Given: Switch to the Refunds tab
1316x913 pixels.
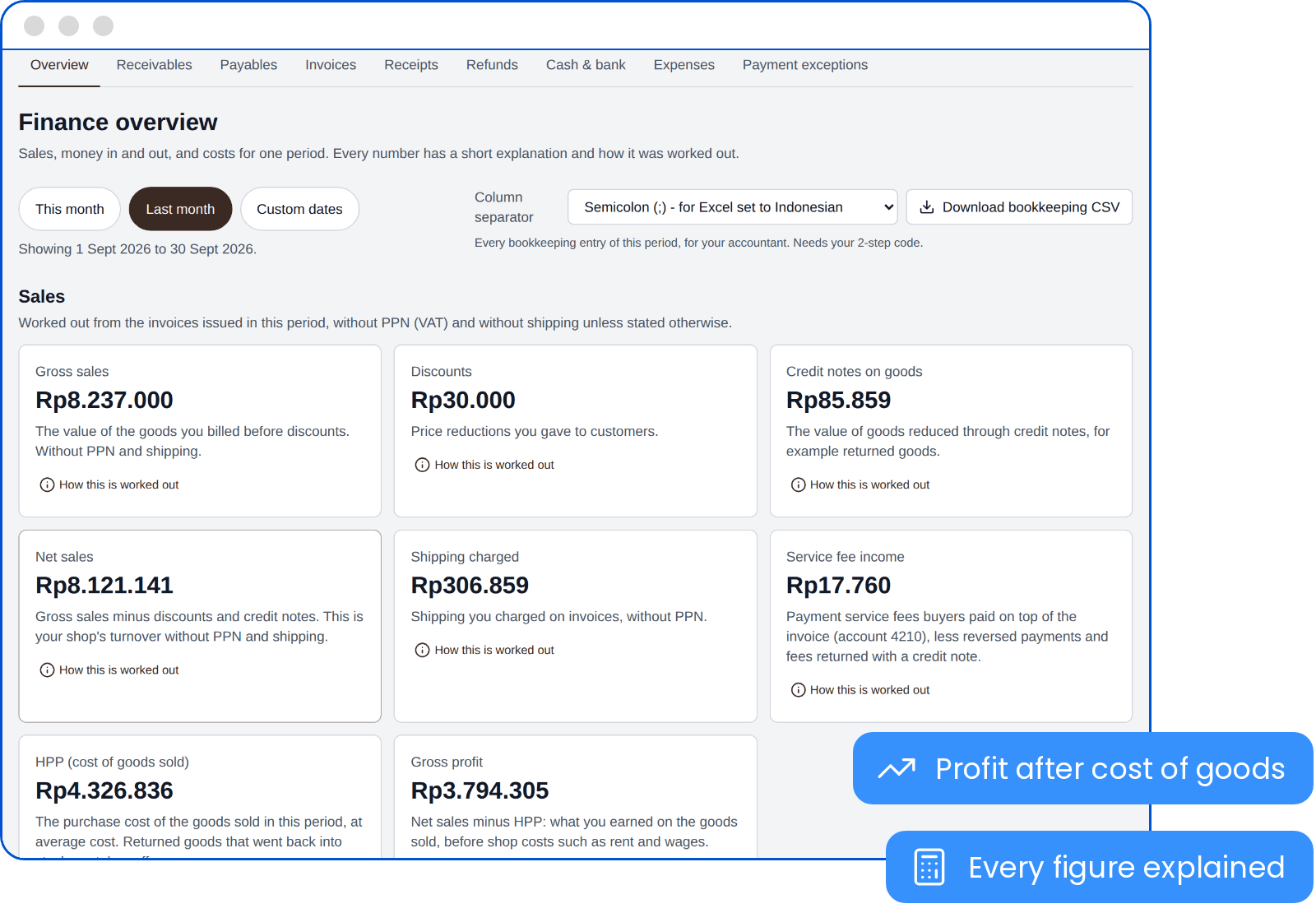Looking at the screenshot, I should (492, 65).
